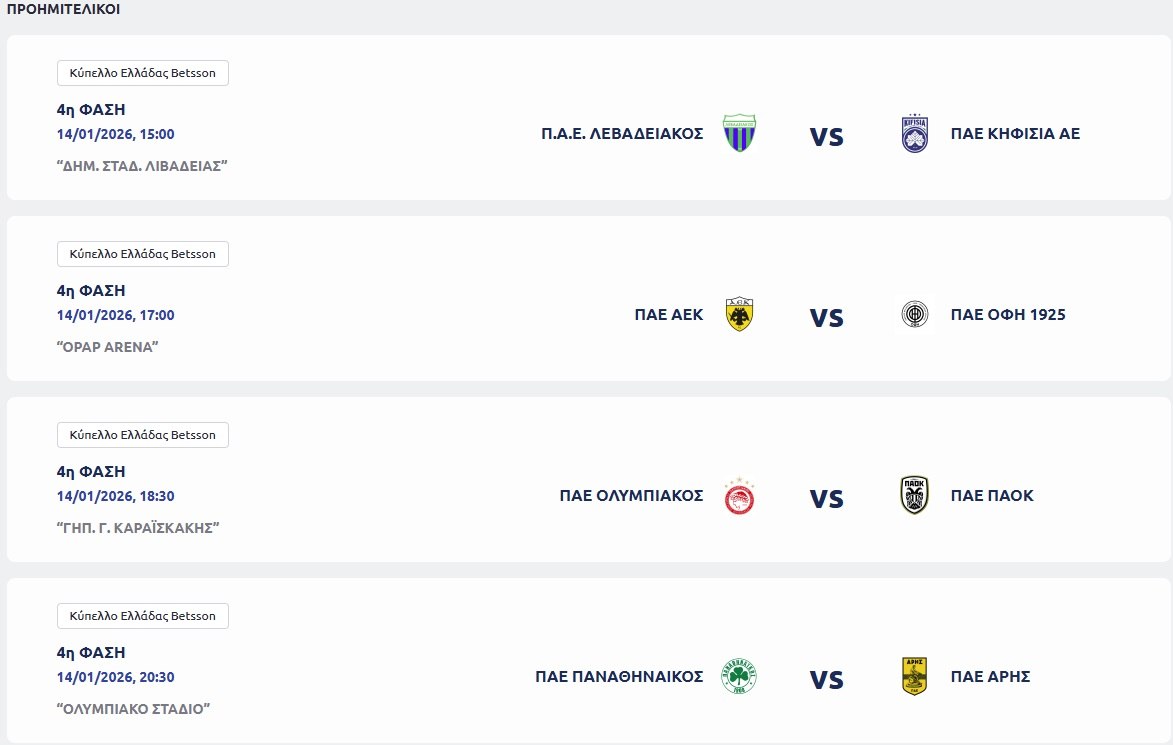
Task: Click the Panathinaikos green shamrock crest
Action: [739, 677]
